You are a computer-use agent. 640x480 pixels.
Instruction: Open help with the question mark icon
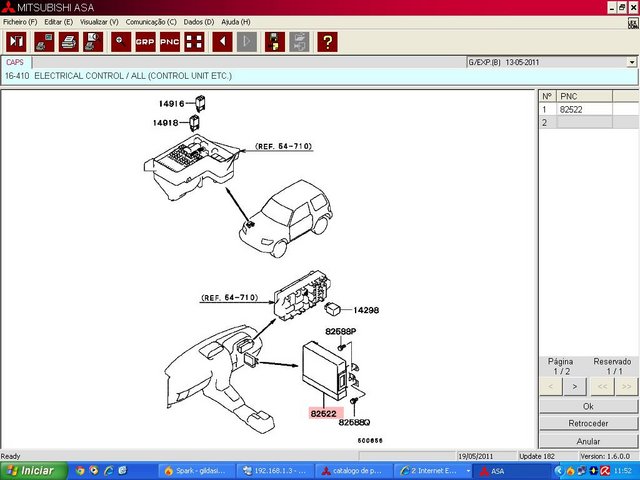[x=327, y=42]
